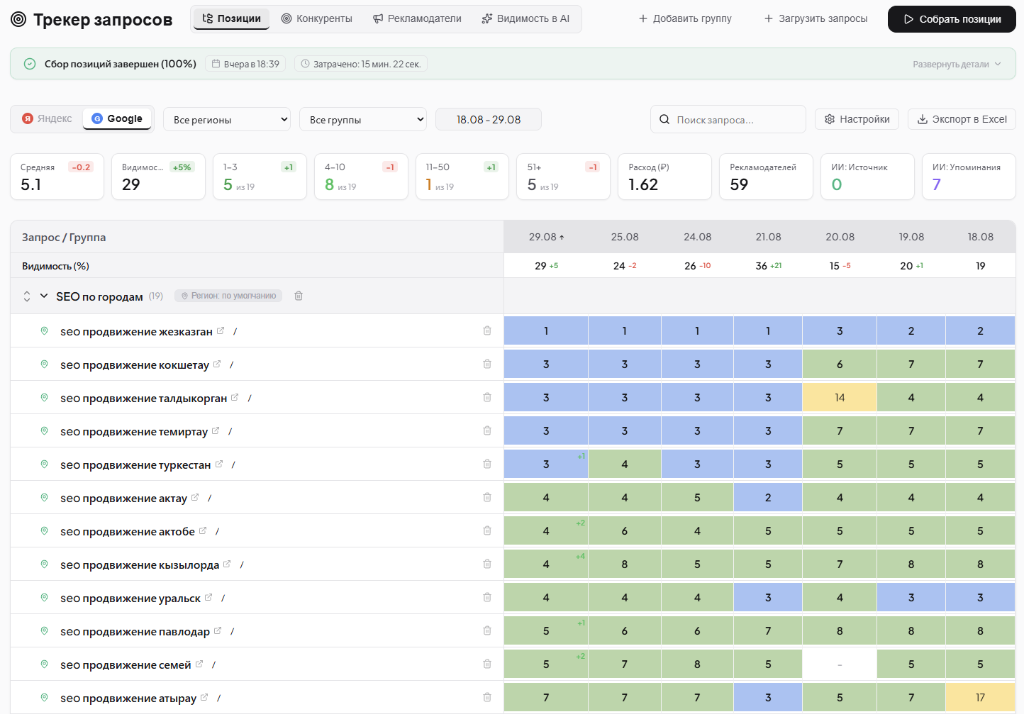Delete the SEO по городам group trash icon
The height and width of the screenshot is (714, 1024).
(298, 296)
